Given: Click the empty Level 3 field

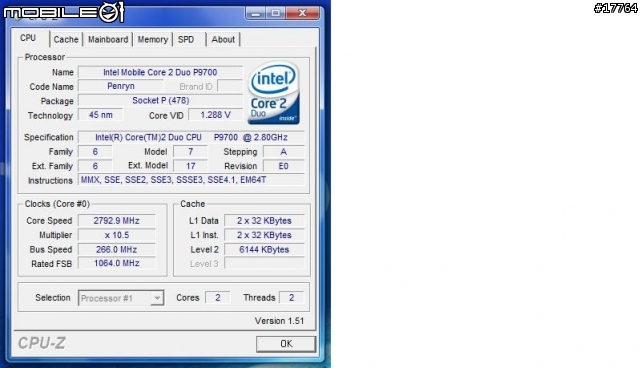Looking at the screenshot, I should click(264, 264).
